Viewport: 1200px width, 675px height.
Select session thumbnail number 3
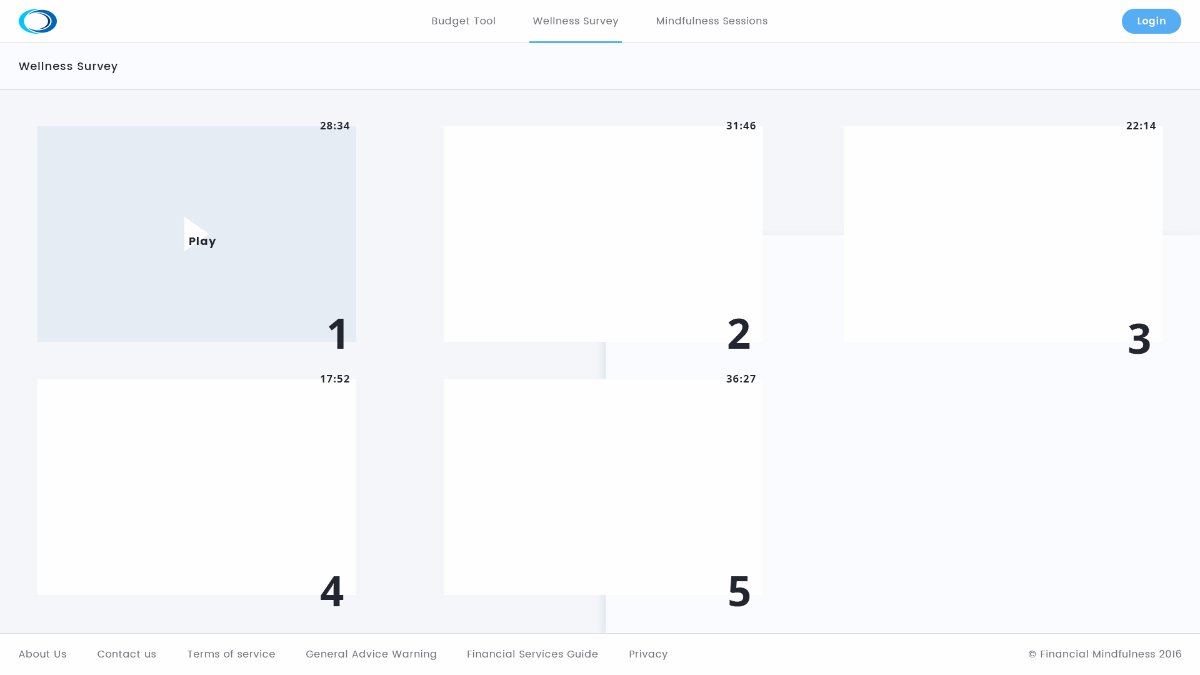pos(1002,234)
